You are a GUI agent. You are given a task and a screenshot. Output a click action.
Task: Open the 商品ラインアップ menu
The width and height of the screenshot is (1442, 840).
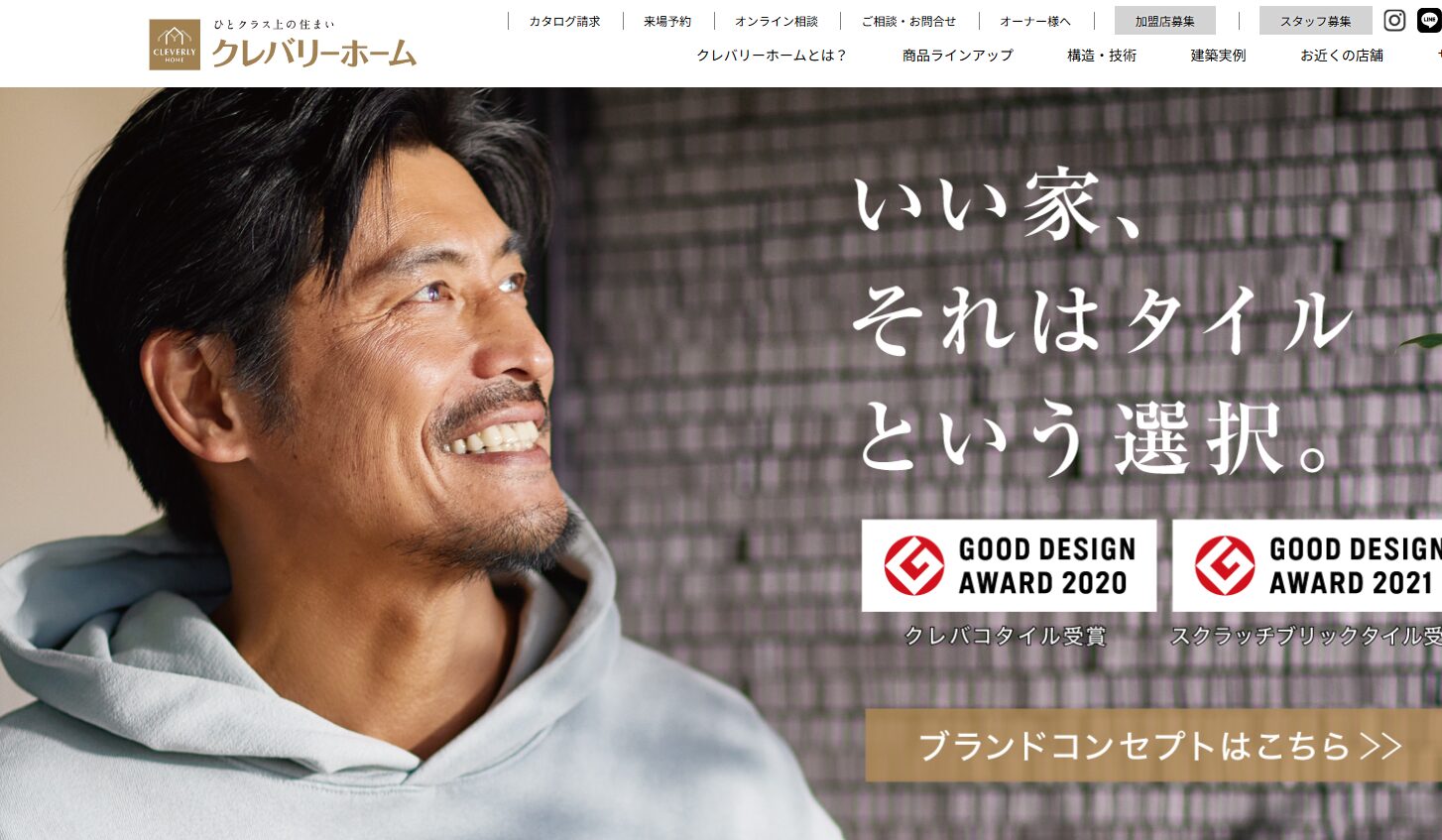[958, 56]
